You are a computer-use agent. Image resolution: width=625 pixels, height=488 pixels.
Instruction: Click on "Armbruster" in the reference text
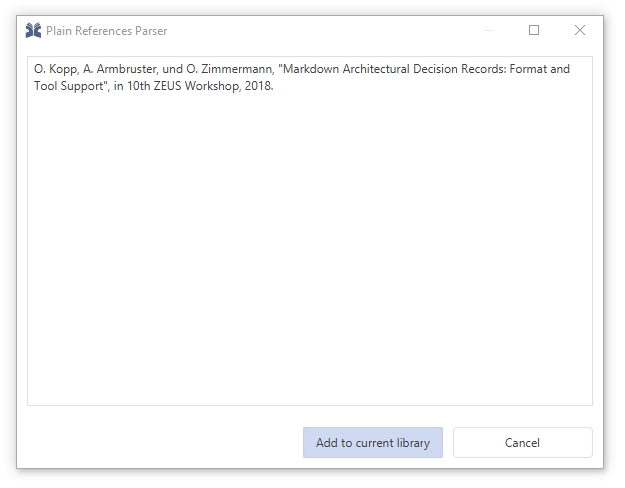pos(115,70)
